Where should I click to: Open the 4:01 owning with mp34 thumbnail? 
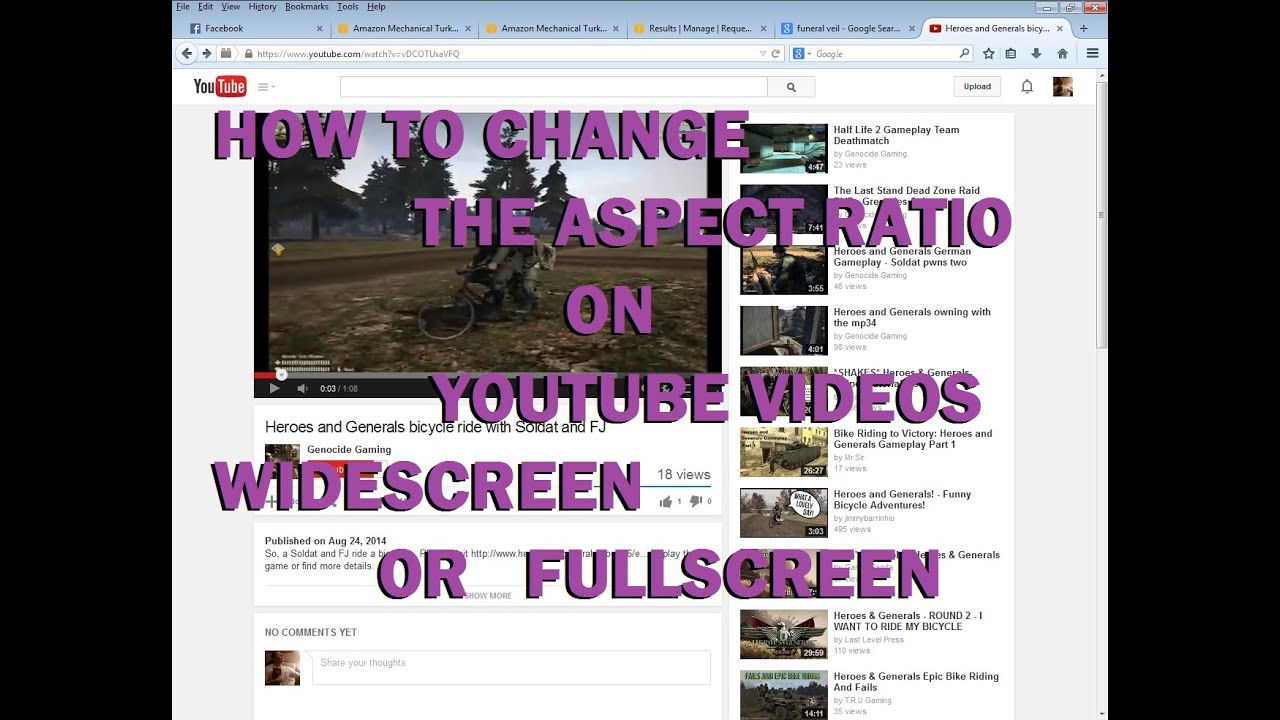(784, 331)
